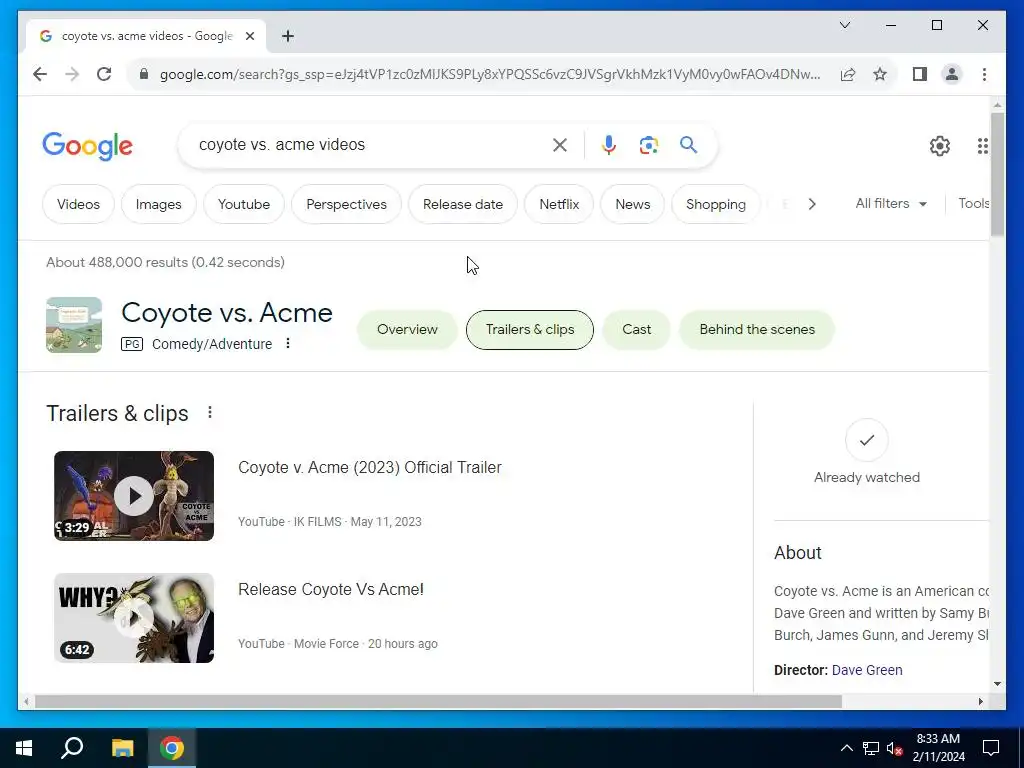
Task: Filter results by Images chip
Action: coord(159,204)
